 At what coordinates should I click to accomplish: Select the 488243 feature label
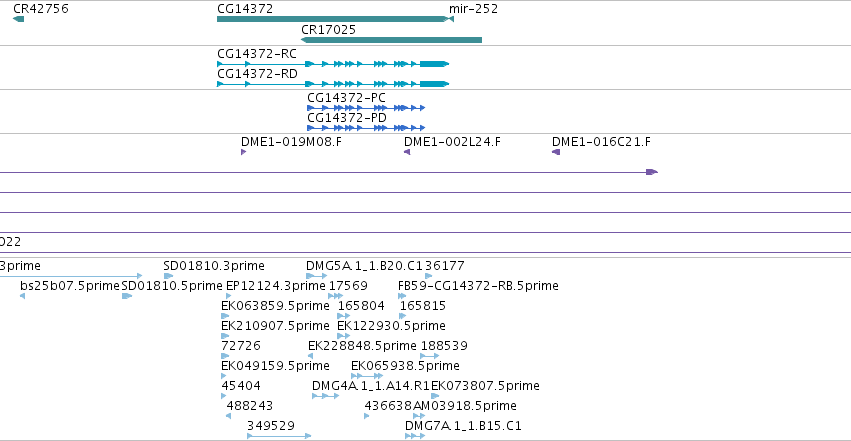250,406
